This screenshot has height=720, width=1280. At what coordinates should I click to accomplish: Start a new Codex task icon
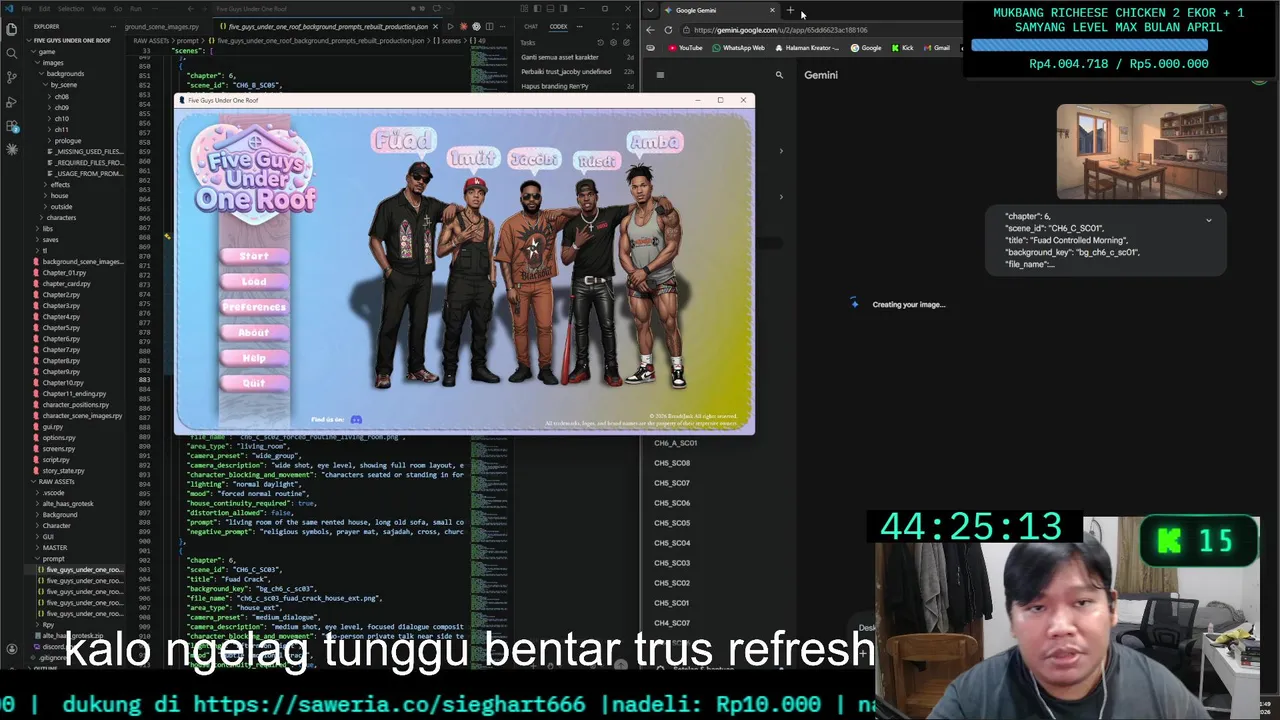[x=626, y=43]
